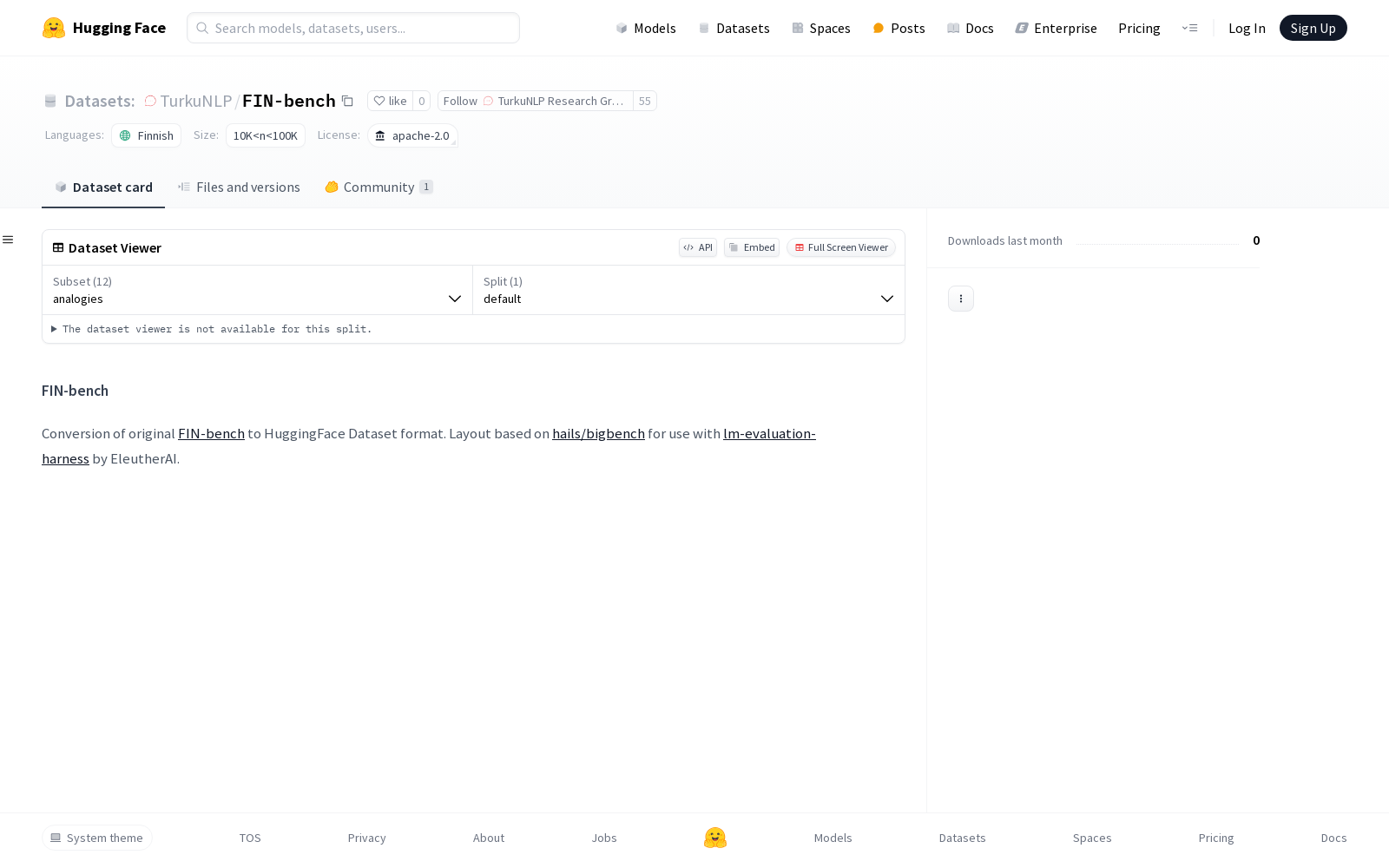Open the Community tab

[x=379, y=187]
